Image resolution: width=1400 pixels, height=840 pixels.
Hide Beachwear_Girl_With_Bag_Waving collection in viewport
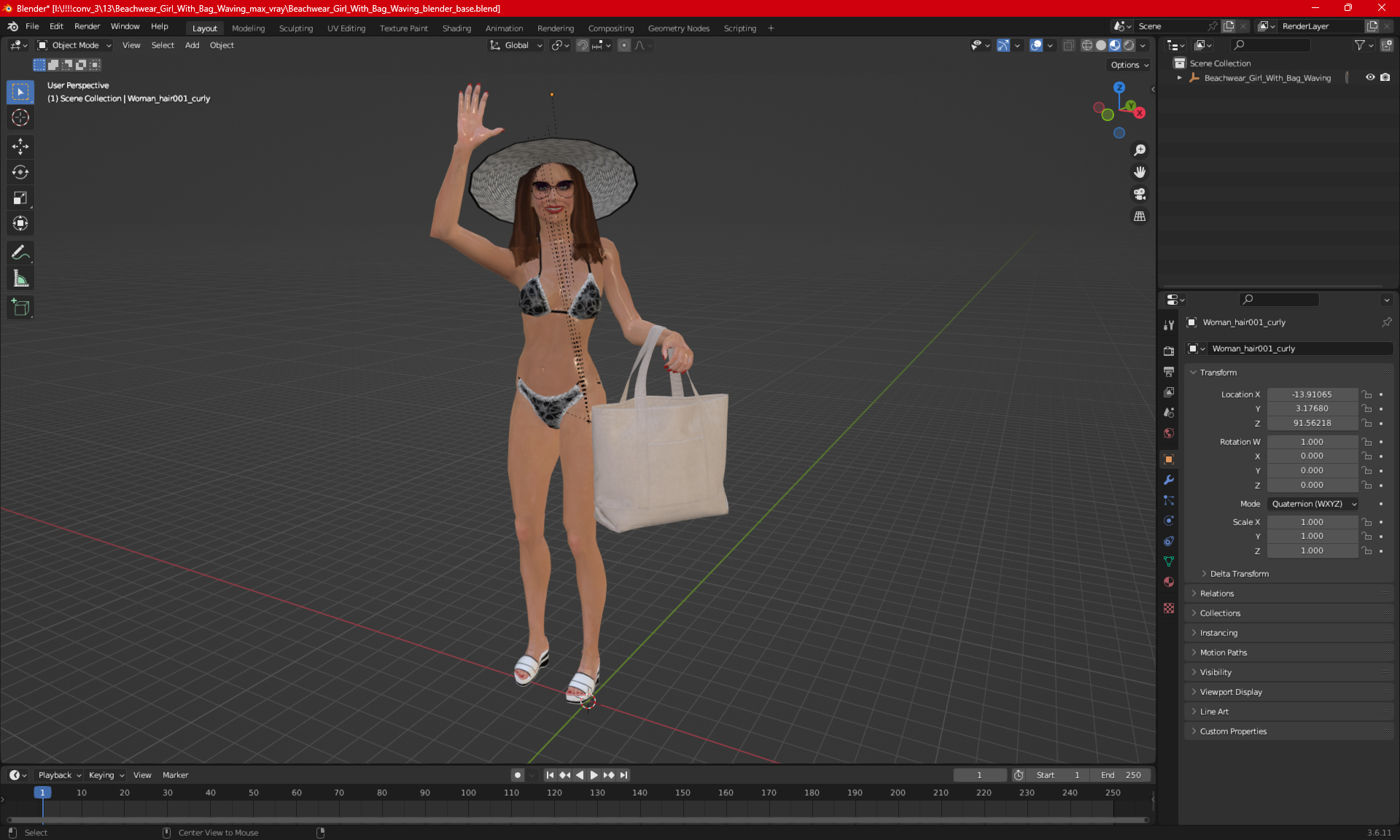(x=1370, y=77)
